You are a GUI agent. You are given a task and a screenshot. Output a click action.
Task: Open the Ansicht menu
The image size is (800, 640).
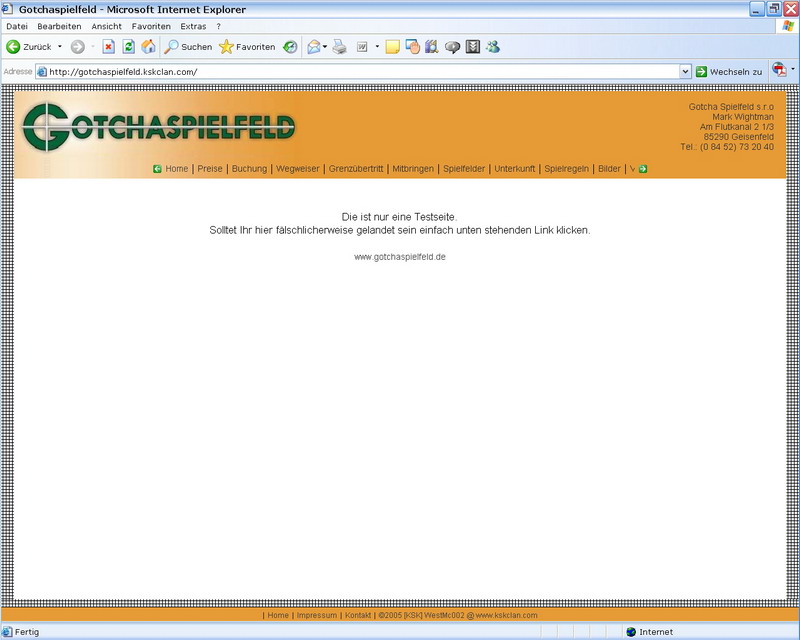pos(106,26)
